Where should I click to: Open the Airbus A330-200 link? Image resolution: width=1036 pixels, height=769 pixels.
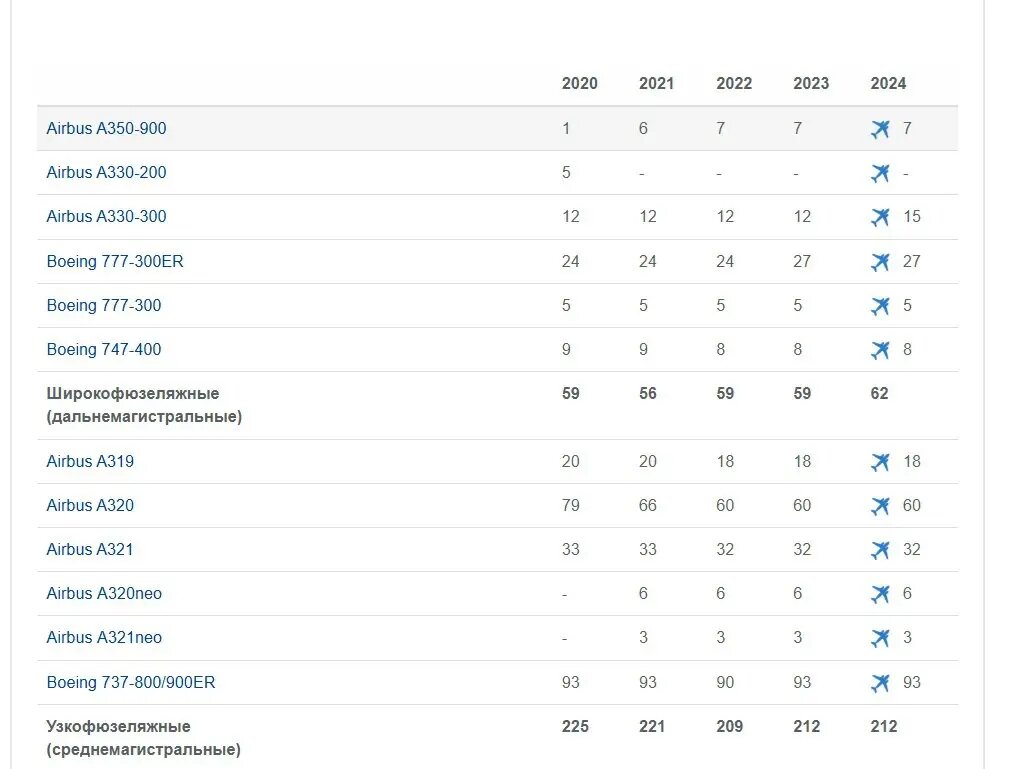tap(106, 172)
